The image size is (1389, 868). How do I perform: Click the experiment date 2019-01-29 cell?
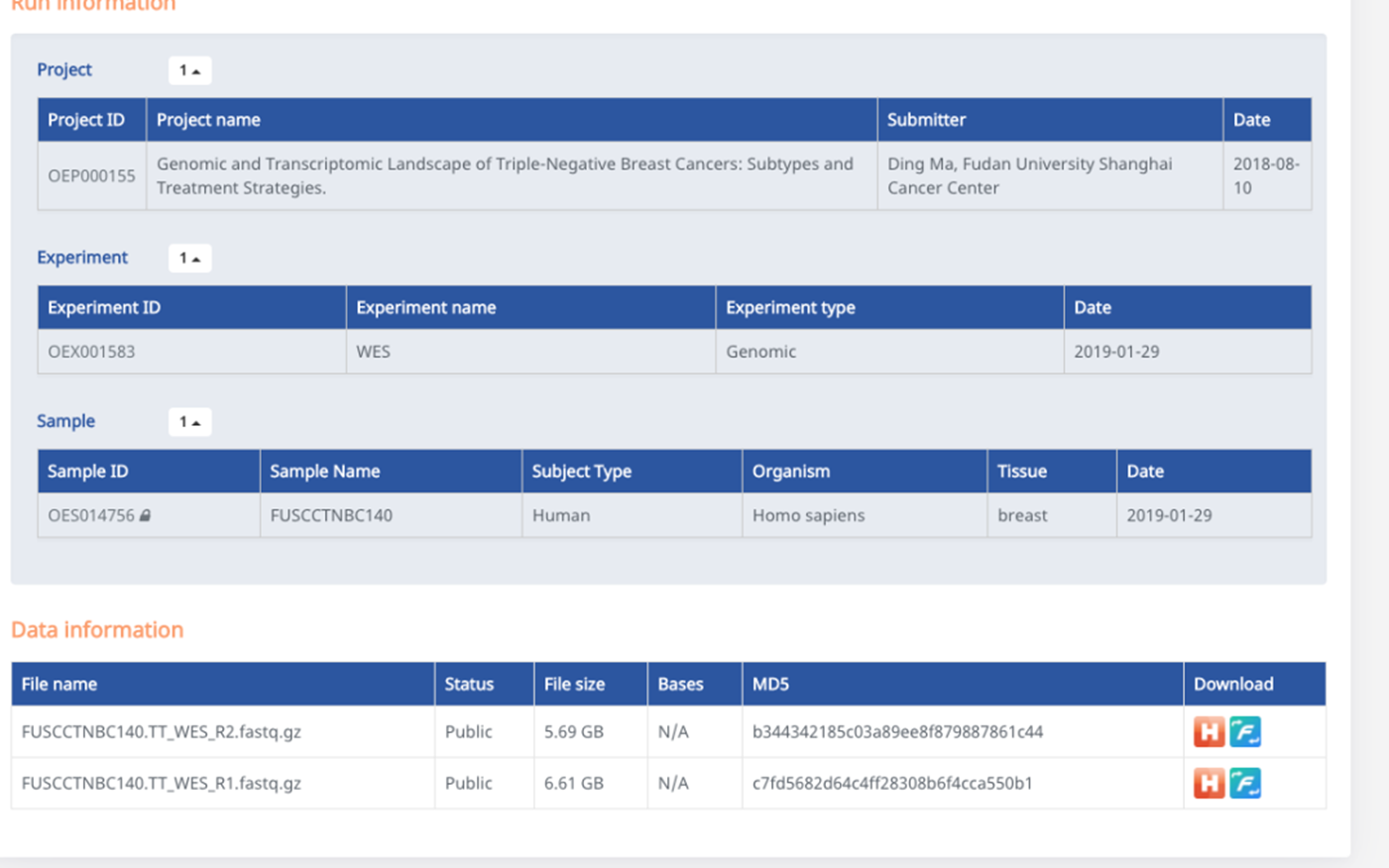point(1187,351)
